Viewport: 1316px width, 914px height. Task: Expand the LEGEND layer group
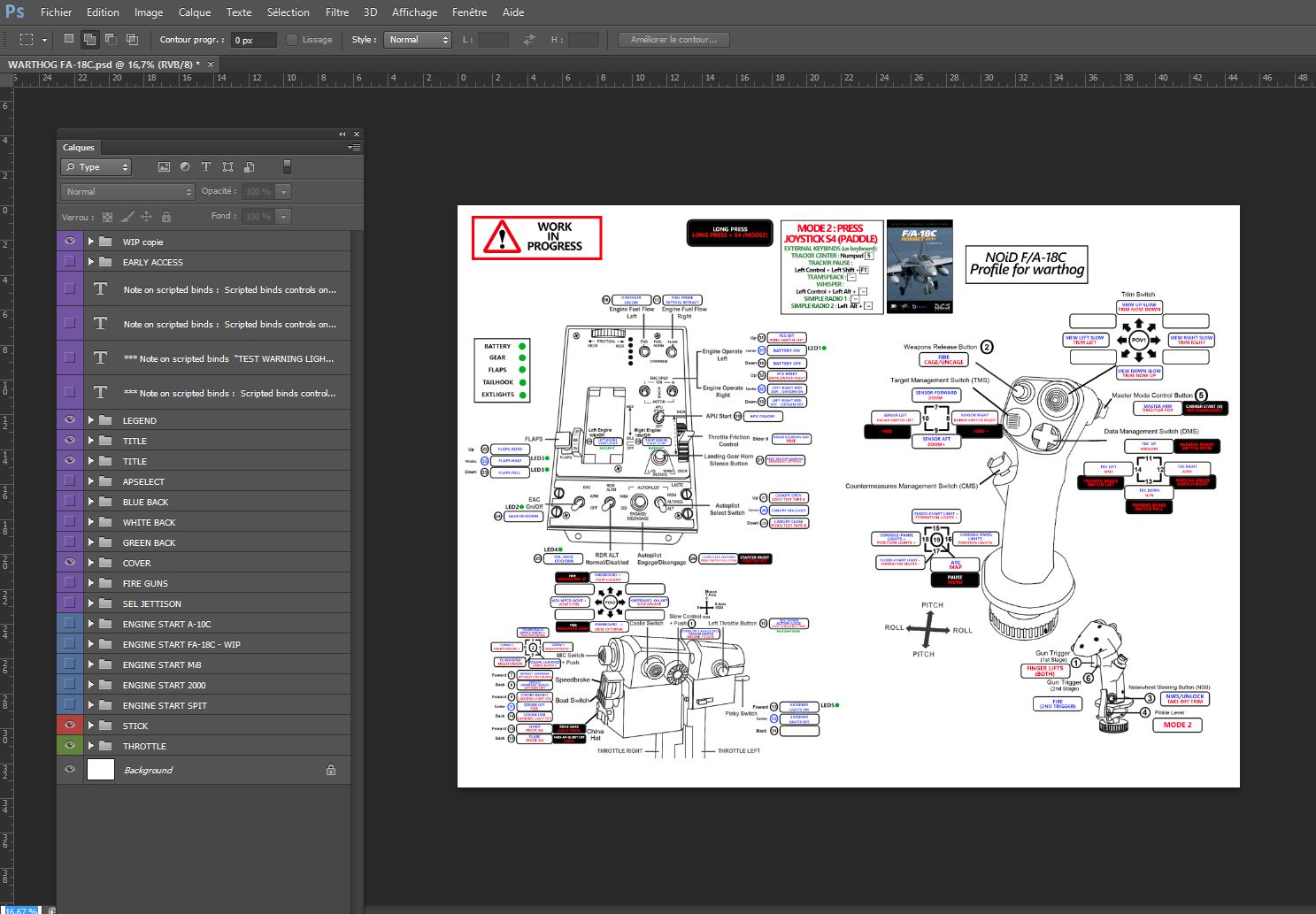tap(90, 420)
